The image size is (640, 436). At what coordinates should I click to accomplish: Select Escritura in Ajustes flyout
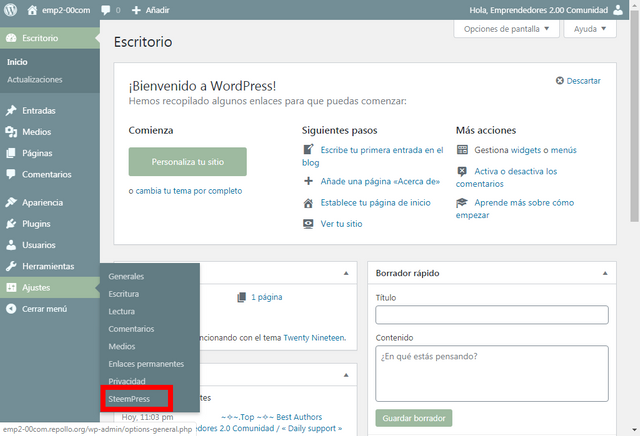tap(124, 294)
